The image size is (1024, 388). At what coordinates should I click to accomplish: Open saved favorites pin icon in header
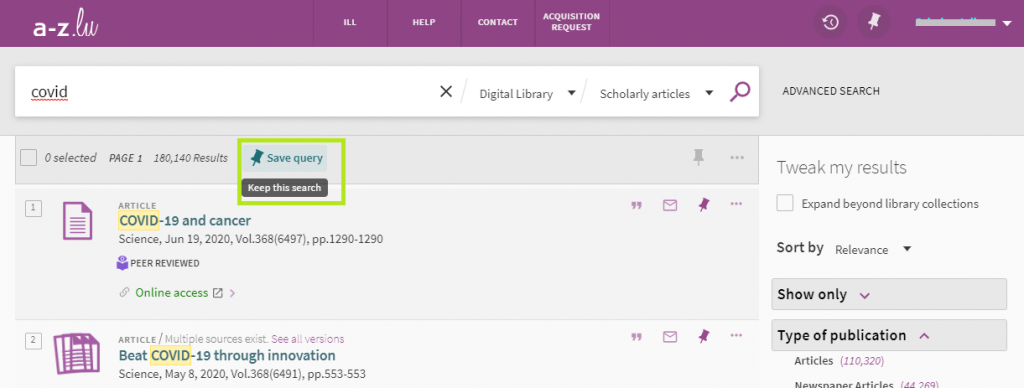click(x=874, y=23)
